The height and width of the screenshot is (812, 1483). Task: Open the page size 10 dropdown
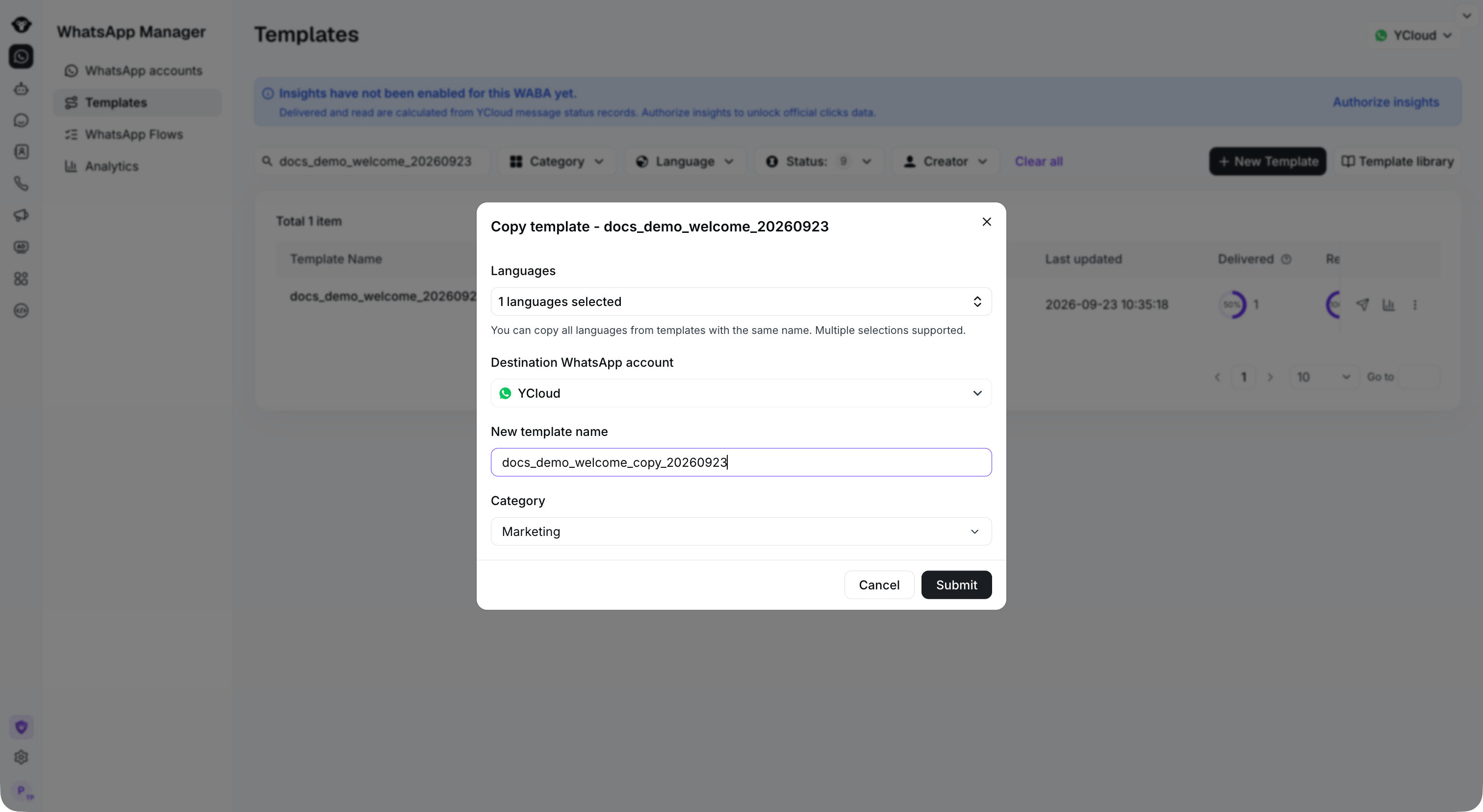[1324, 377]
